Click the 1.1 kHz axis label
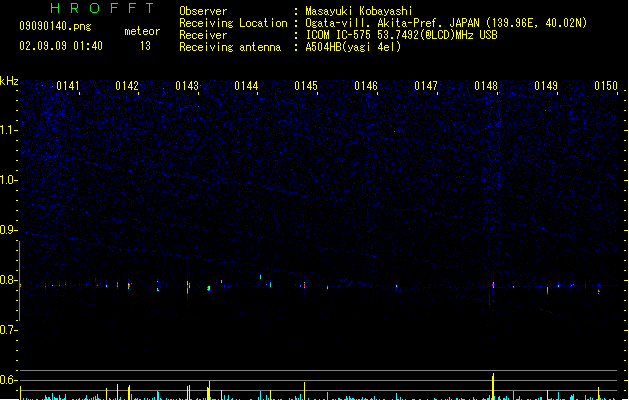The image size is (629, 400). tap(8, 130)
